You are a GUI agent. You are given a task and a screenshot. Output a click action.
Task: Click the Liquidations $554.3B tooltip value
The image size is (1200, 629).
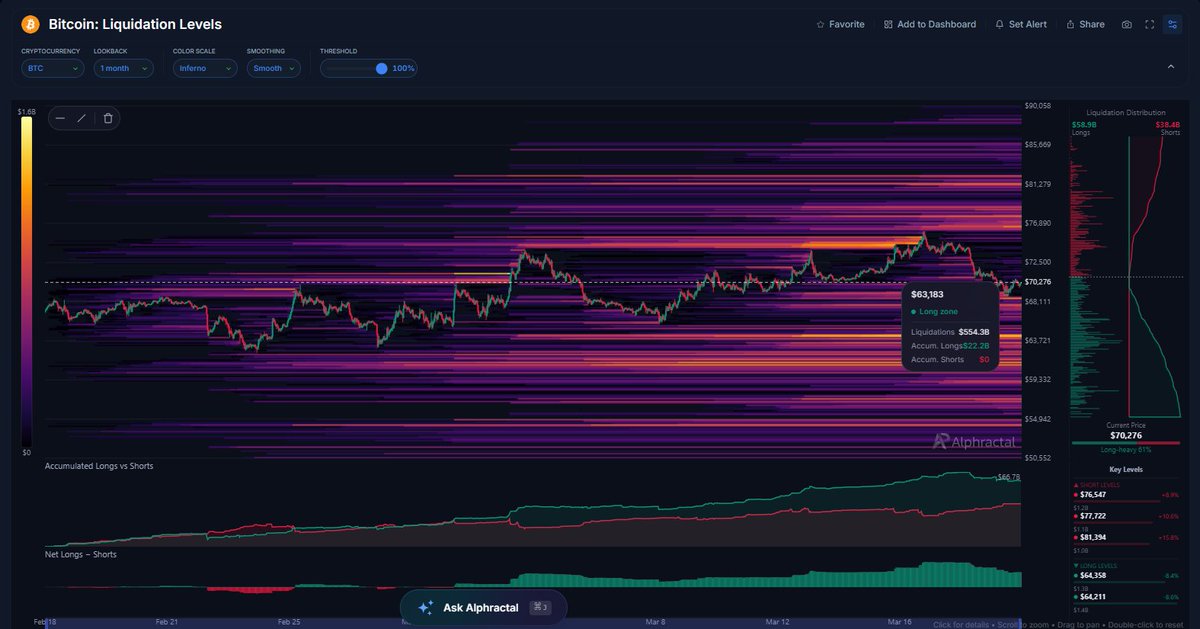[973, 331]
